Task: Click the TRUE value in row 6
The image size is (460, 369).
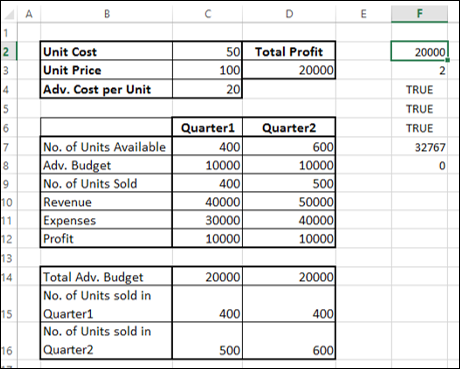Action: (419, 128)
